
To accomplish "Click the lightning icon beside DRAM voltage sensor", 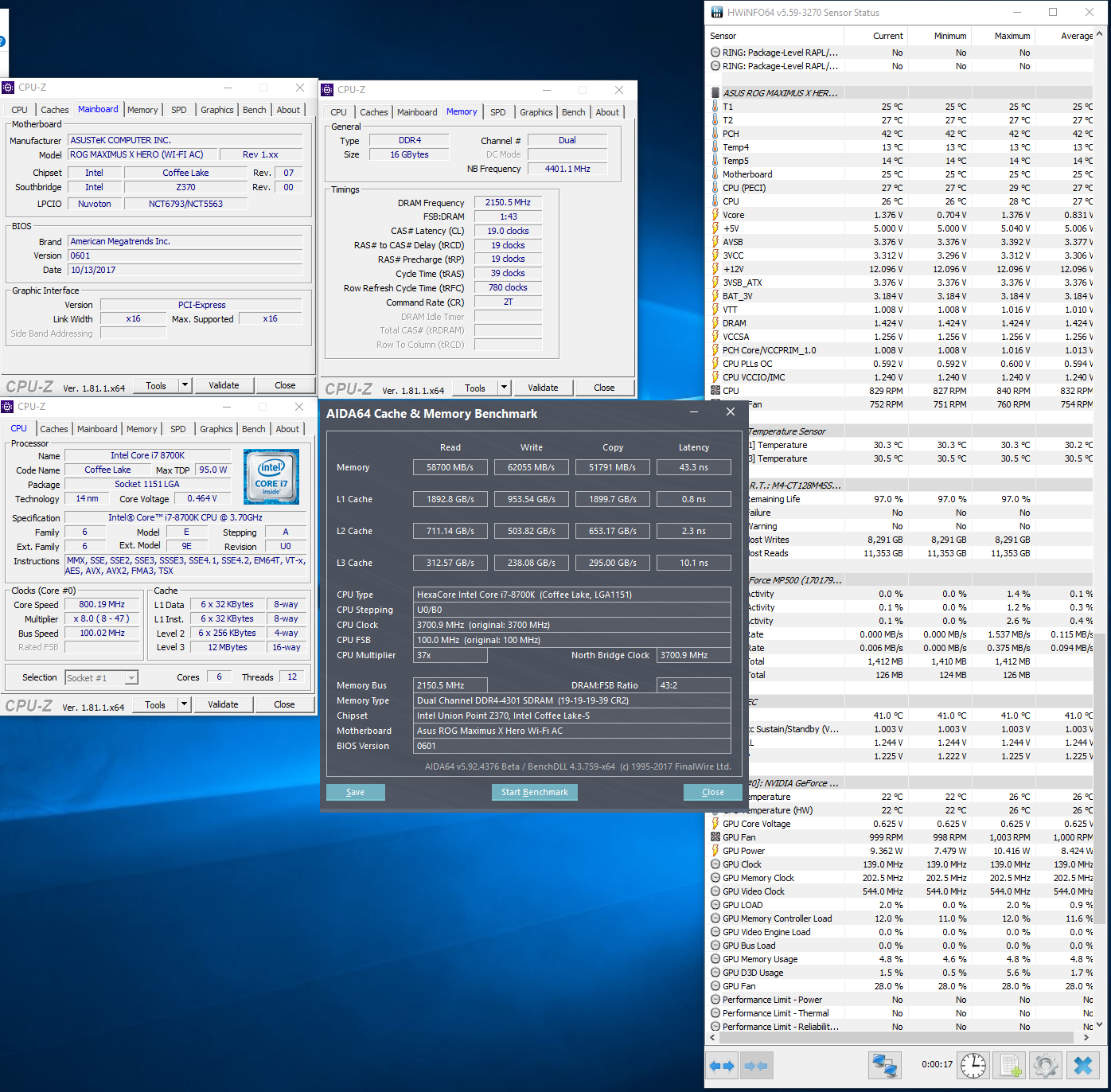I will tap(715, 323).
